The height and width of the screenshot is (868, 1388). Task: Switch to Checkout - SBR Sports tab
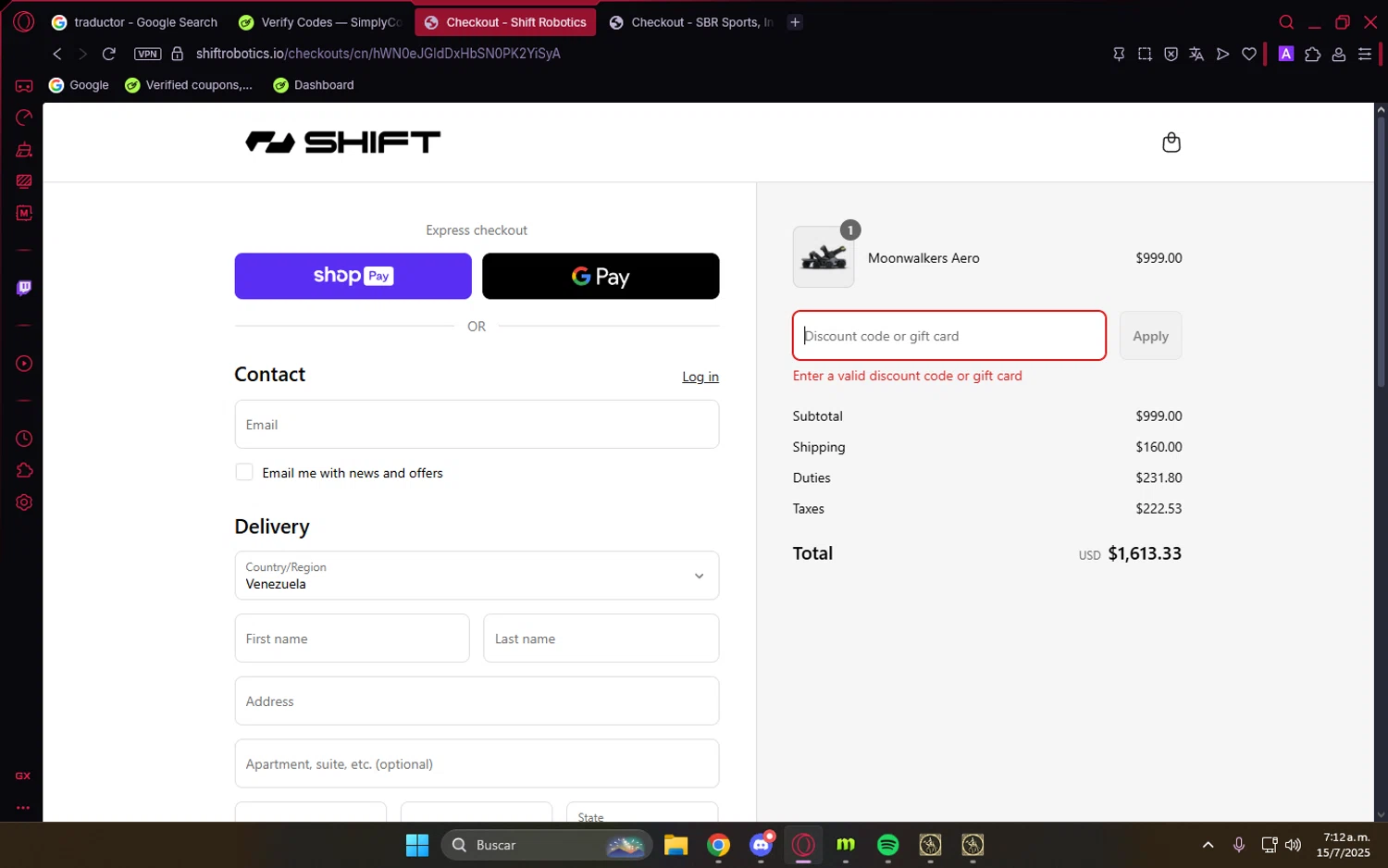(x=691, y=22)
